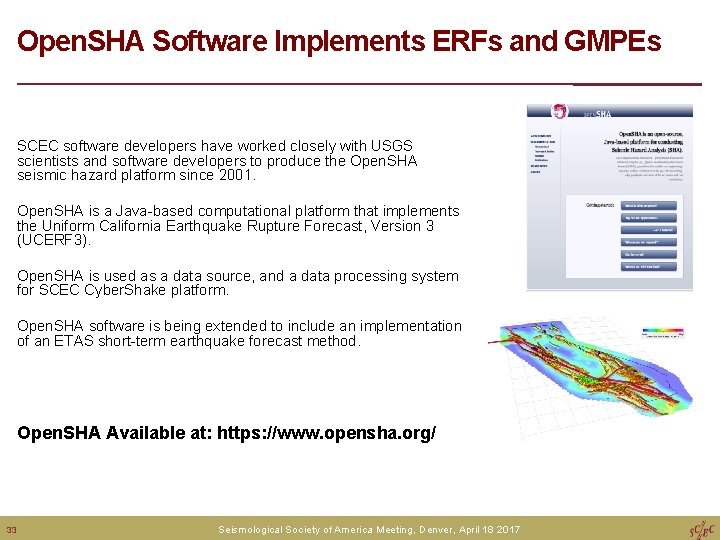Select paragraph starting SCEC software developers
Viewport: 720px width, 540px height.
[217, 160]
